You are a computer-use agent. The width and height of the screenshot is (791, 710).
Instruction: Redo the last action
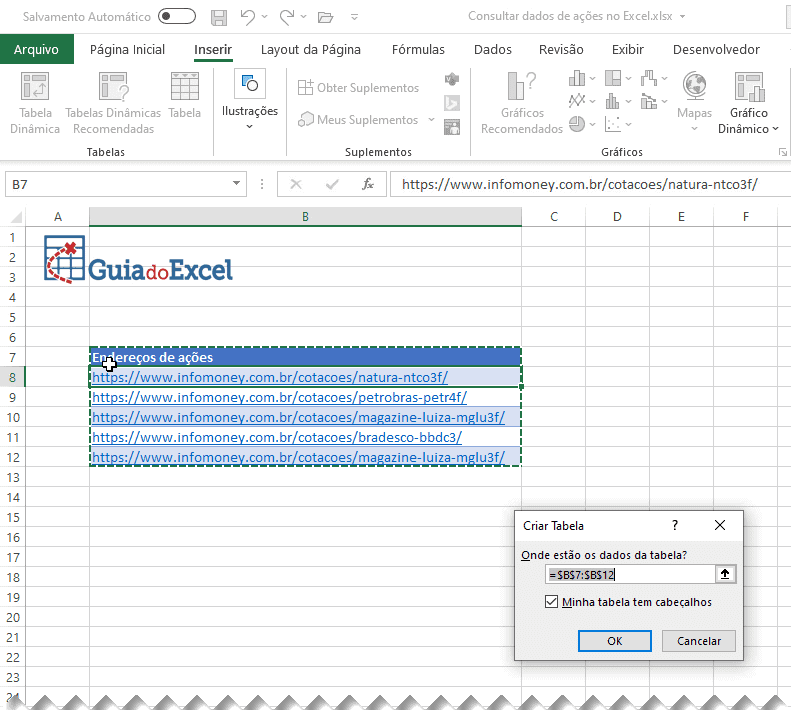pyautogui.click(x=287, y=17)
